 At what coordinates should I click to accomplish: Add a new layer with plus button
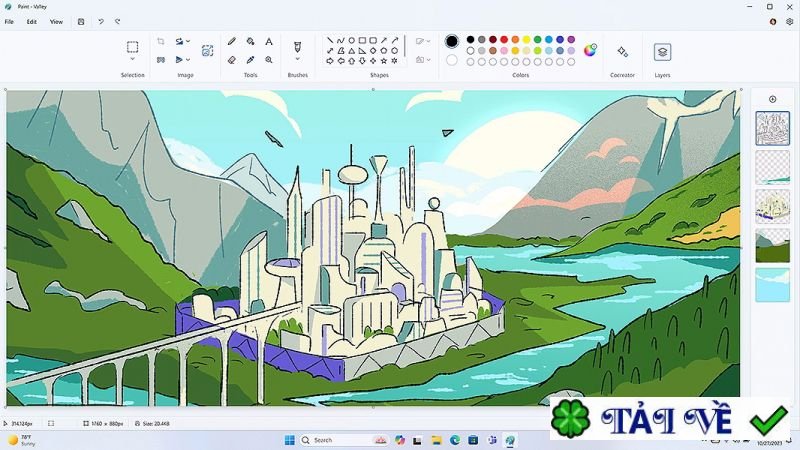click(x=772, y=99)
